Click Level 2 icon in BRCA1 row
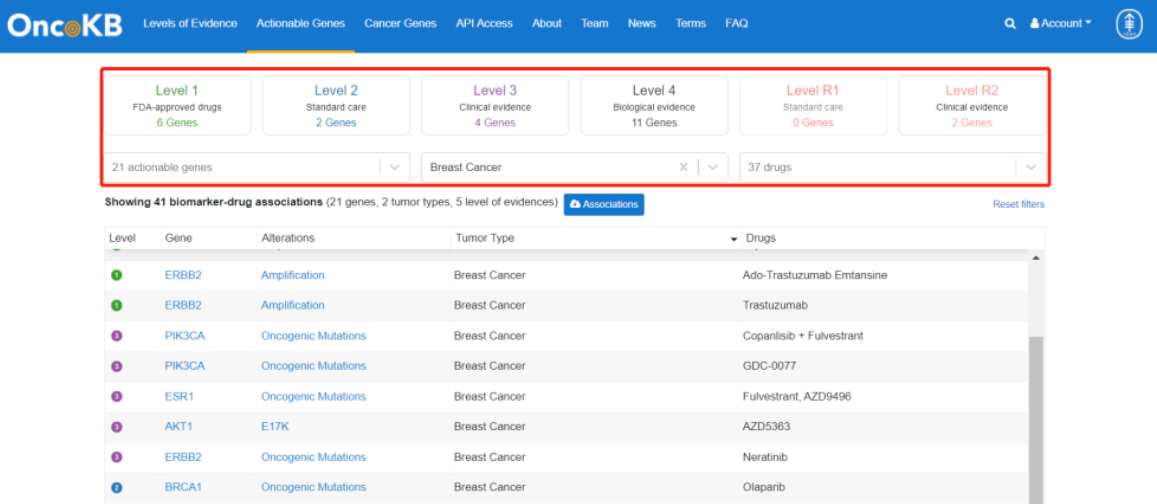This screenshot has height=504, width=1157. [116, 488]
